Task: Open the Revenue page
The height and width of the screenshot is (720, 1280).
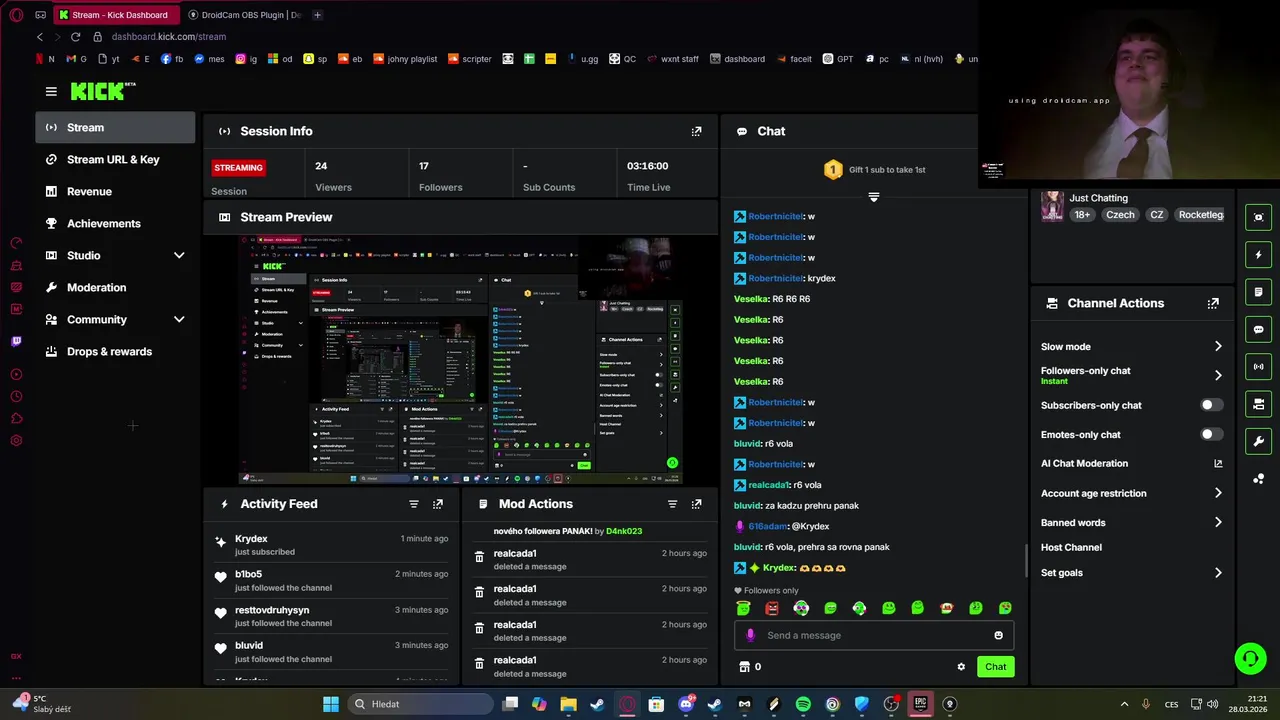Action: (x=115, y=192)
